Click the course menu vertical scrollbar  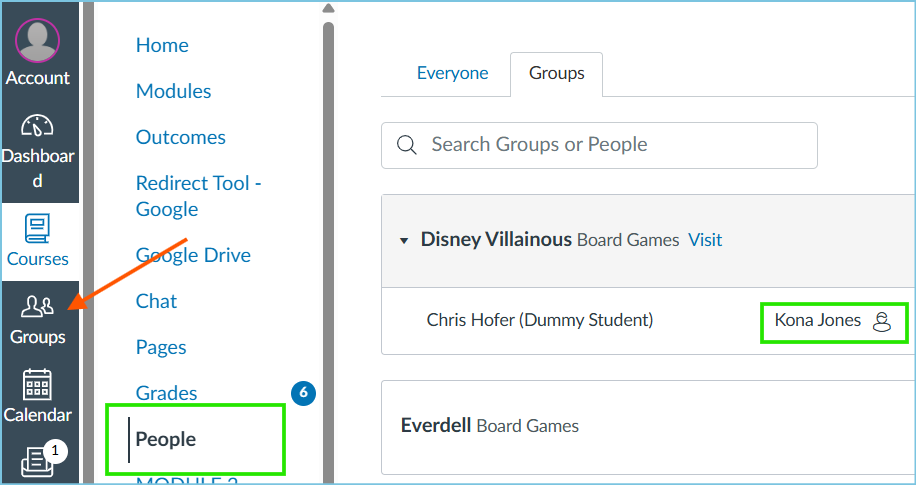(x=328, y=250)
